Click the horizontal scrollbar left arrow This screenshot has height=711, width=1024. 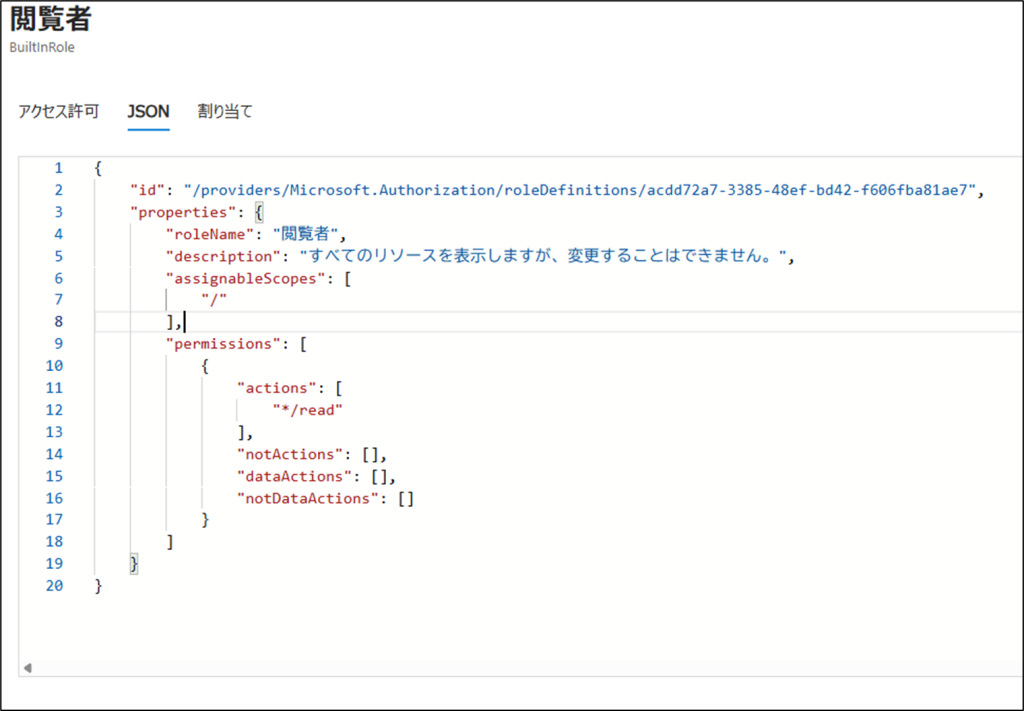(x=27, y=667)
